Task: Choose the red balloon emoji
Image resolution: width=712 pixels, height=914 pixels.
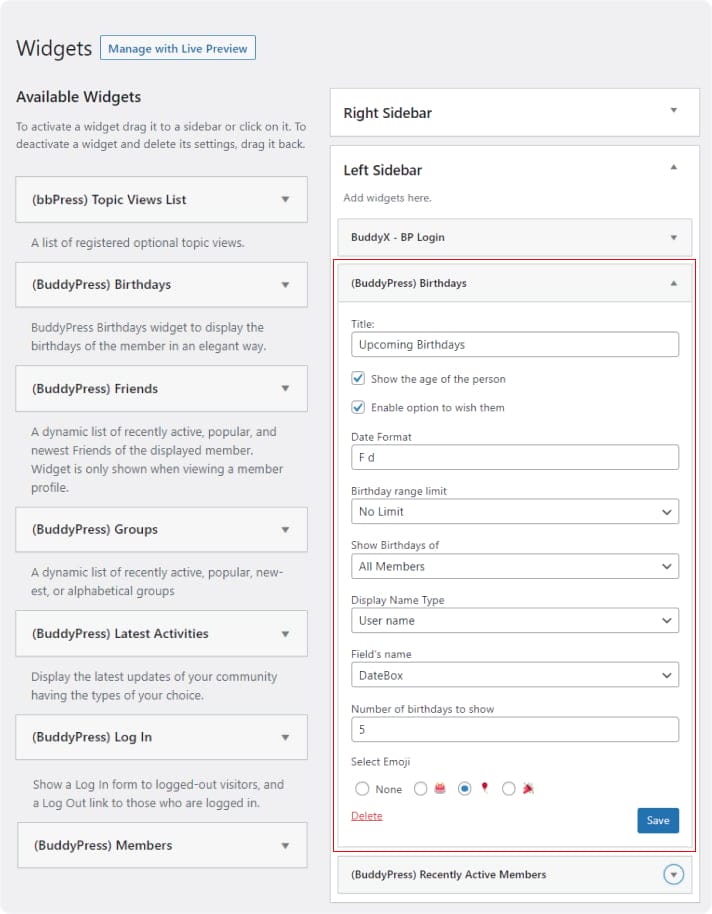Action: tap(465, 789)
